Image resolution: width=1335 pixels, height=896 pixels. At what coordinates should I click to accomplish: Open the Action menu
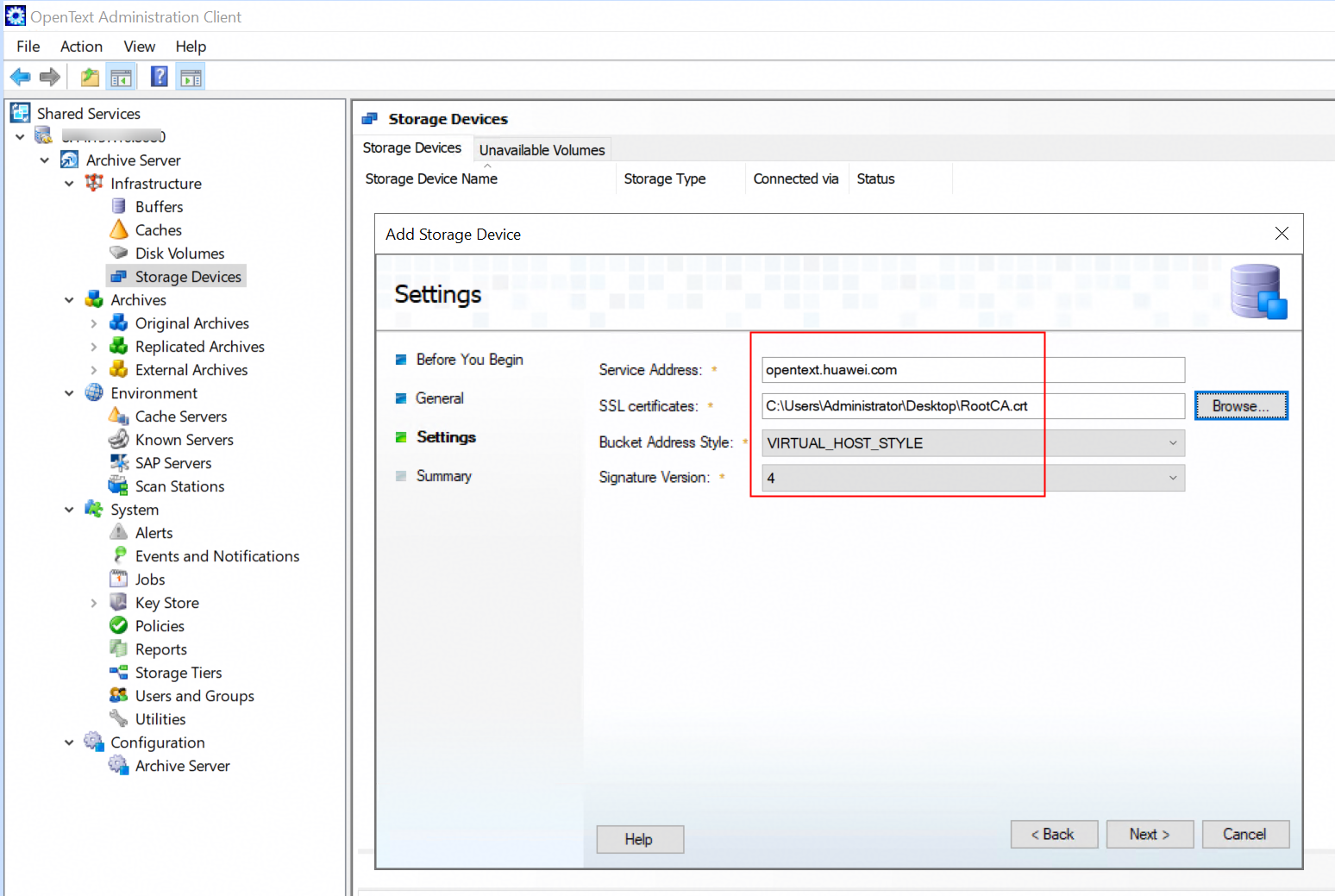pyautogui.click(x=81, y=47)
